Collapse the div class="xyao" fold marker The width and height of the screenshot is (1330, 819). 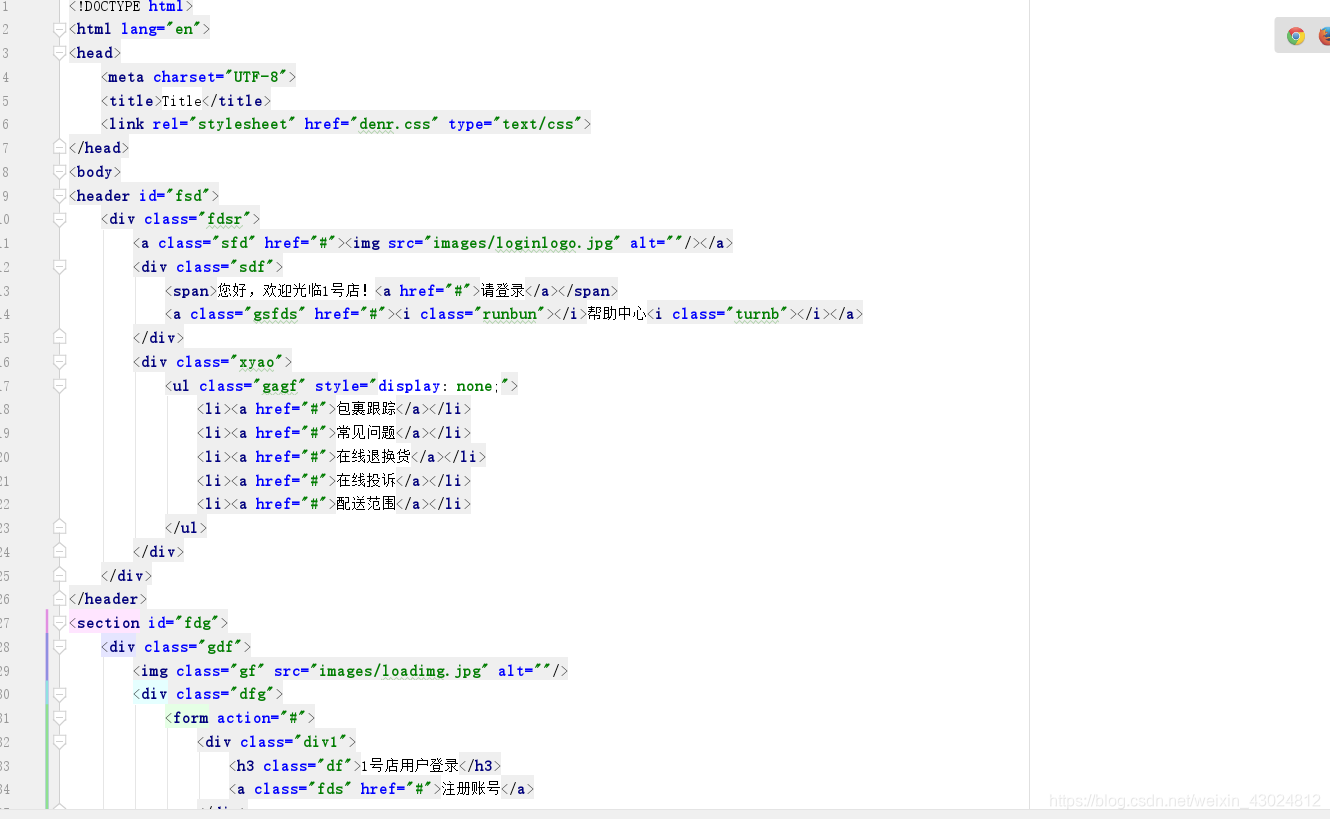click(x=60, y=362)
